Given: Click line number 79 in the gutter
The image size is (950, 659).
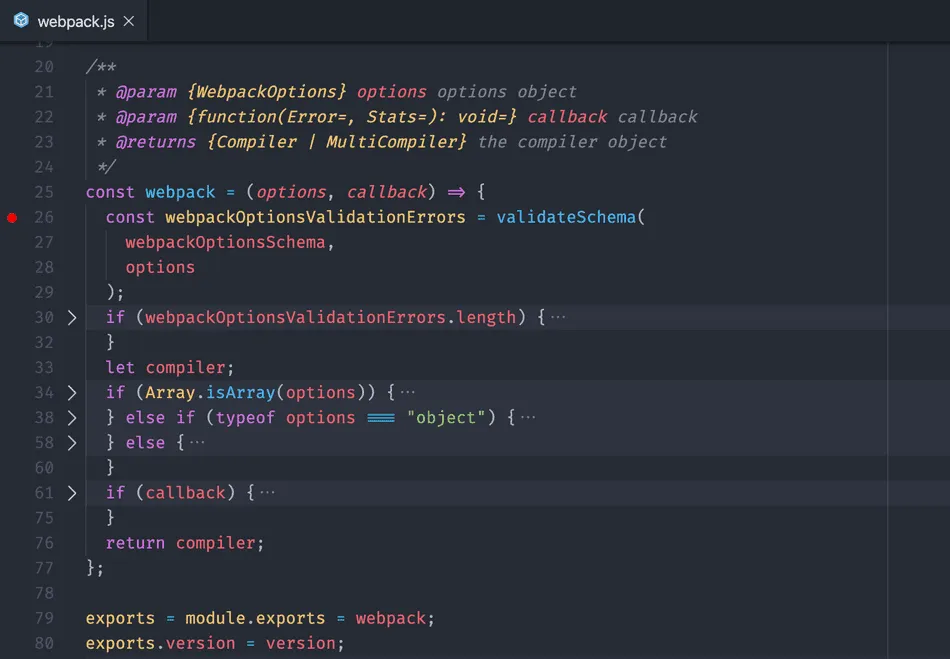Looking at the screenshot, I should [44, 618].
